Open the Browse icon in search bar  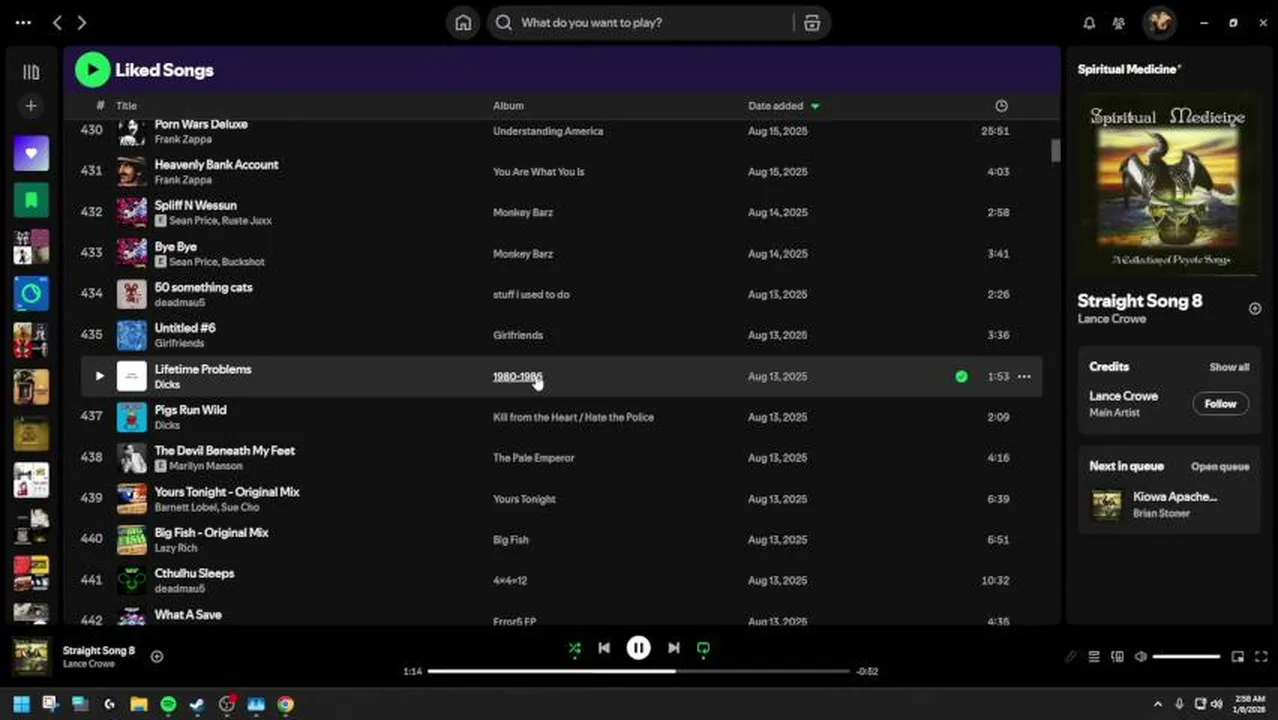tap(812, 23)
